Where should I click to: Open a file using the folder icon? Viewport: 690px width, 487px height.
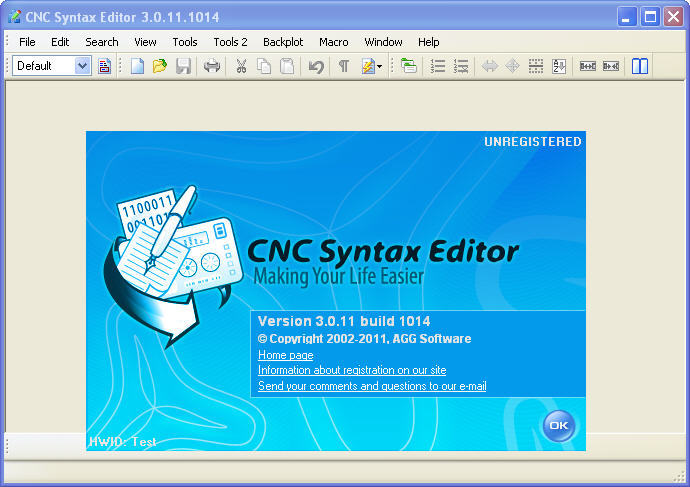[x=160, y=66]
